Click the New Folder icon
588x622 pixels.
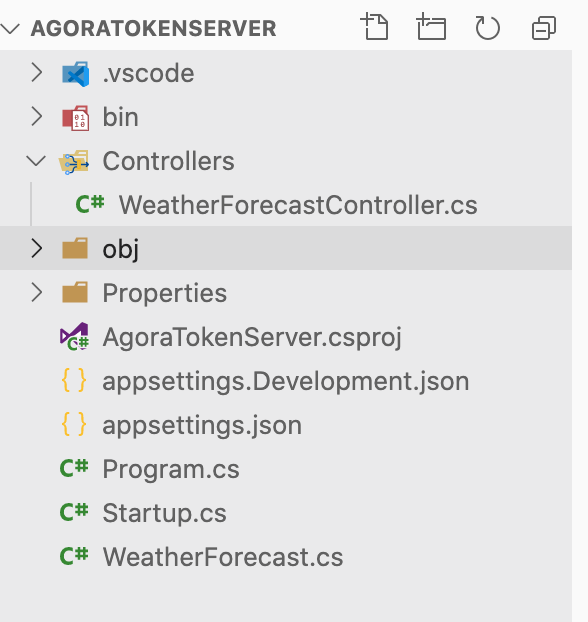click(x=431, y=27)
